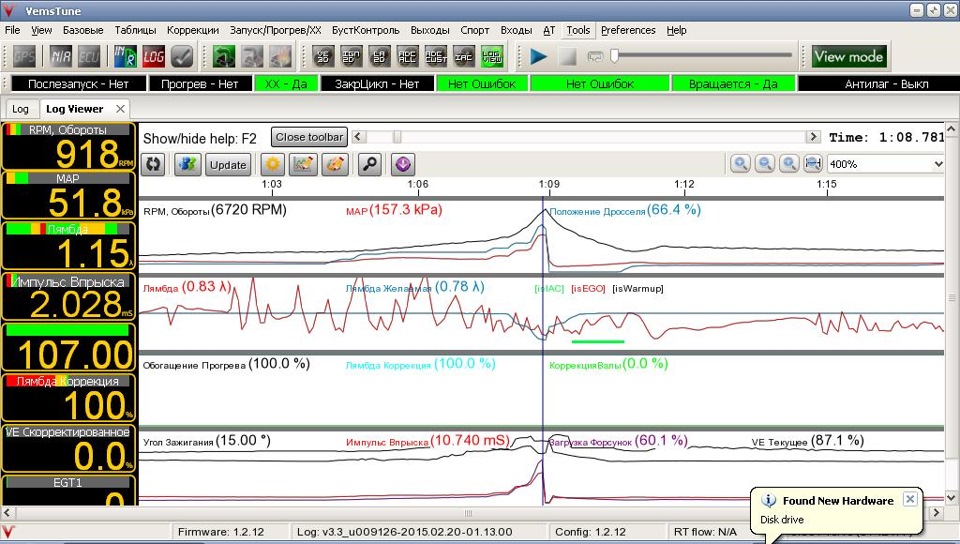Start log playback with the play button
Image resolution: width=960 pixels, height=544 pixels.
[539, 57]
